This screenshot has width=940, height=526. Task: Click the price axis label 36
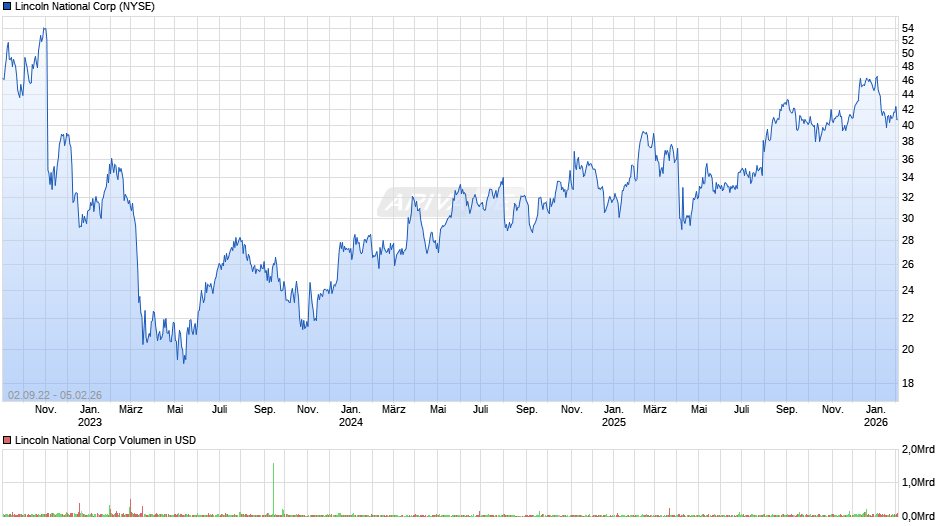[908, 160]
